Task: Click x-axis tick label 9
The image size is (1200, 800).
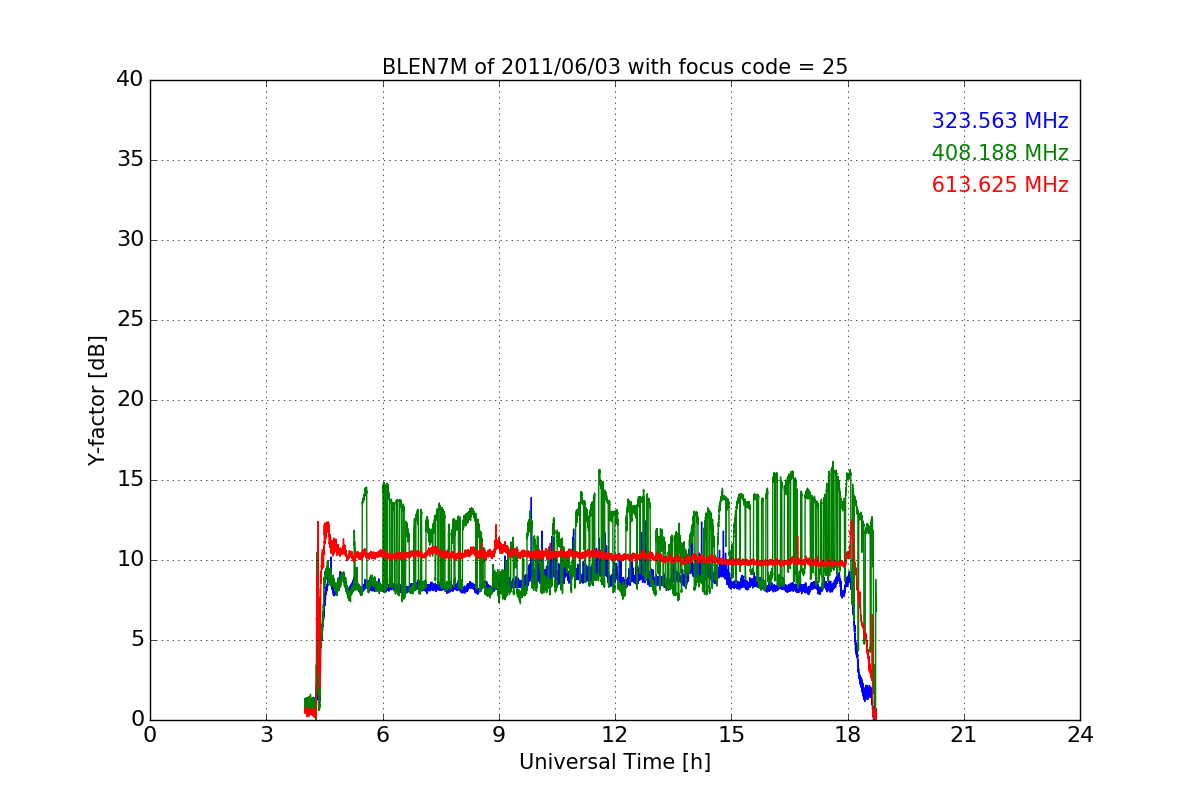Action: [x=499, y=735]
